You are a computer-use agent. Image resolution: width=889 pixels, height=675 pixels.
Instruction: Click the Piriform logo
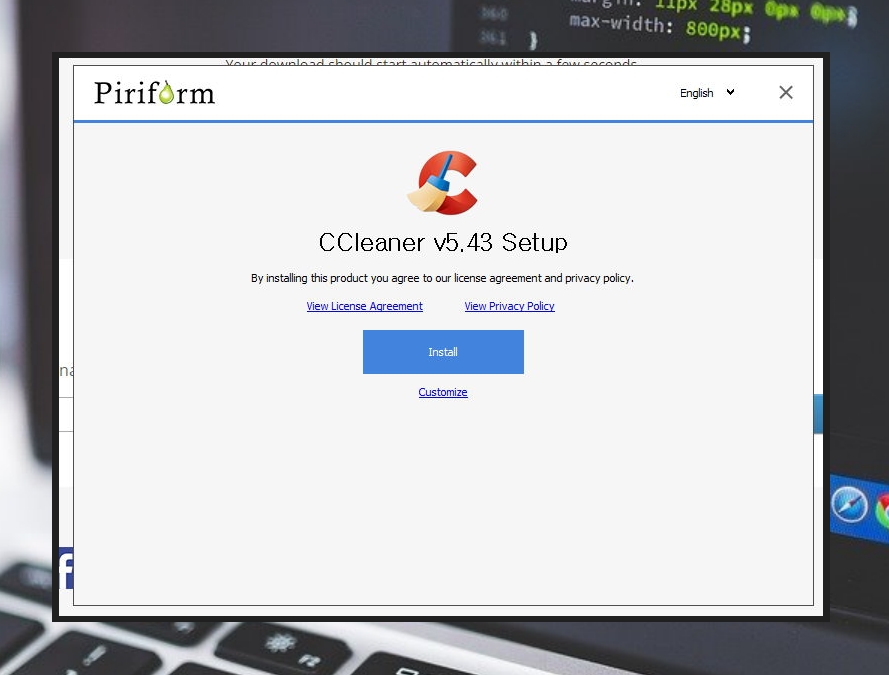(x=154, y=92)
